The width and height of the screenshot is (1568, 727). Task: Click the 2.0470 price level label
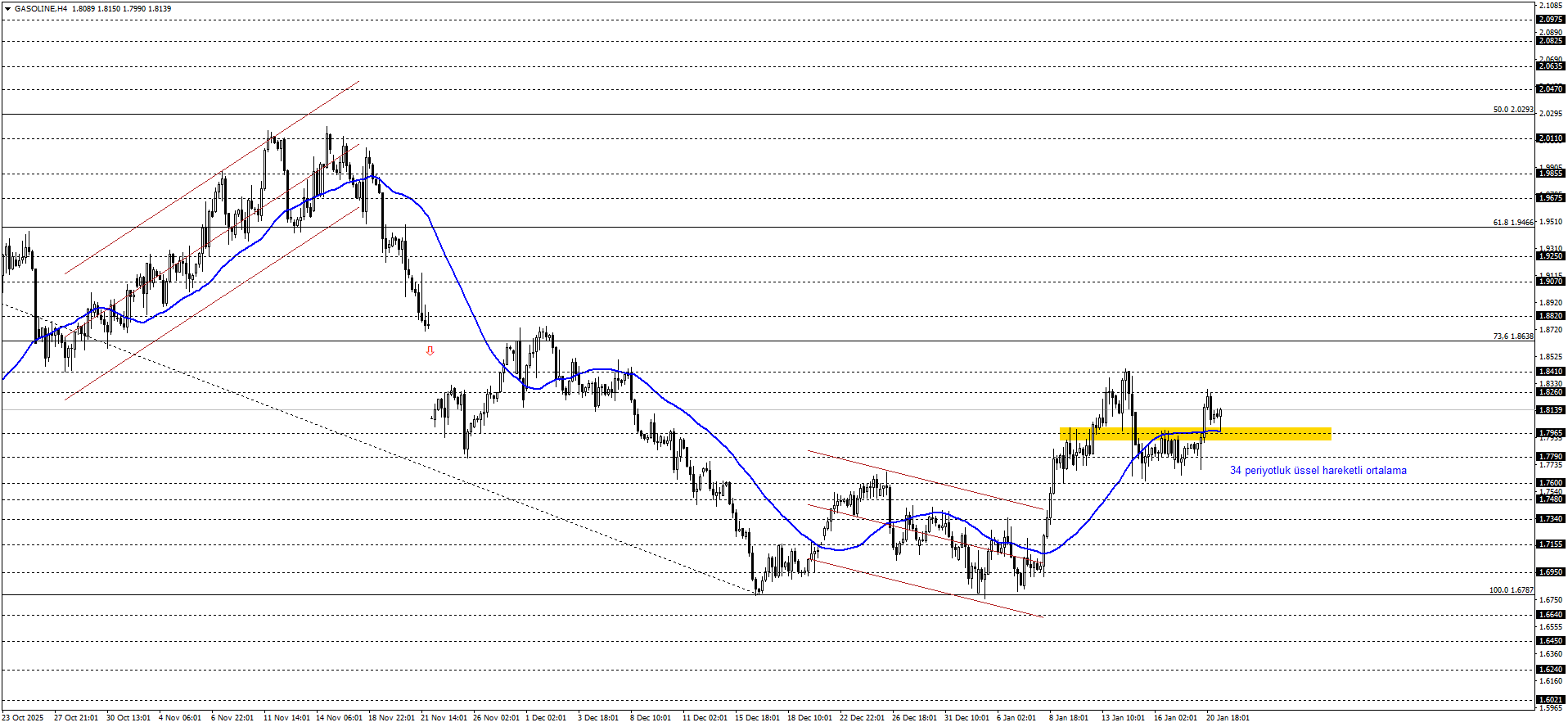tap(1551, 89)
